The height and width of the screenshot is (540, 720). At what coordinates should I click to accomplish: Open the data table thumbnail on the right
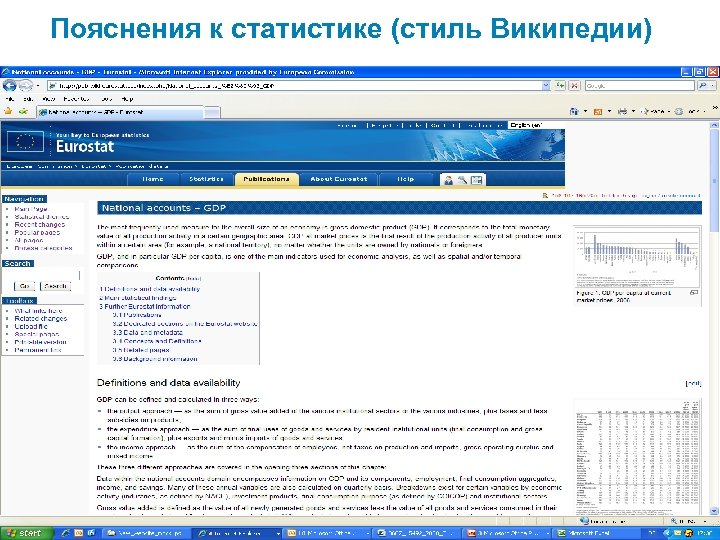638,457
